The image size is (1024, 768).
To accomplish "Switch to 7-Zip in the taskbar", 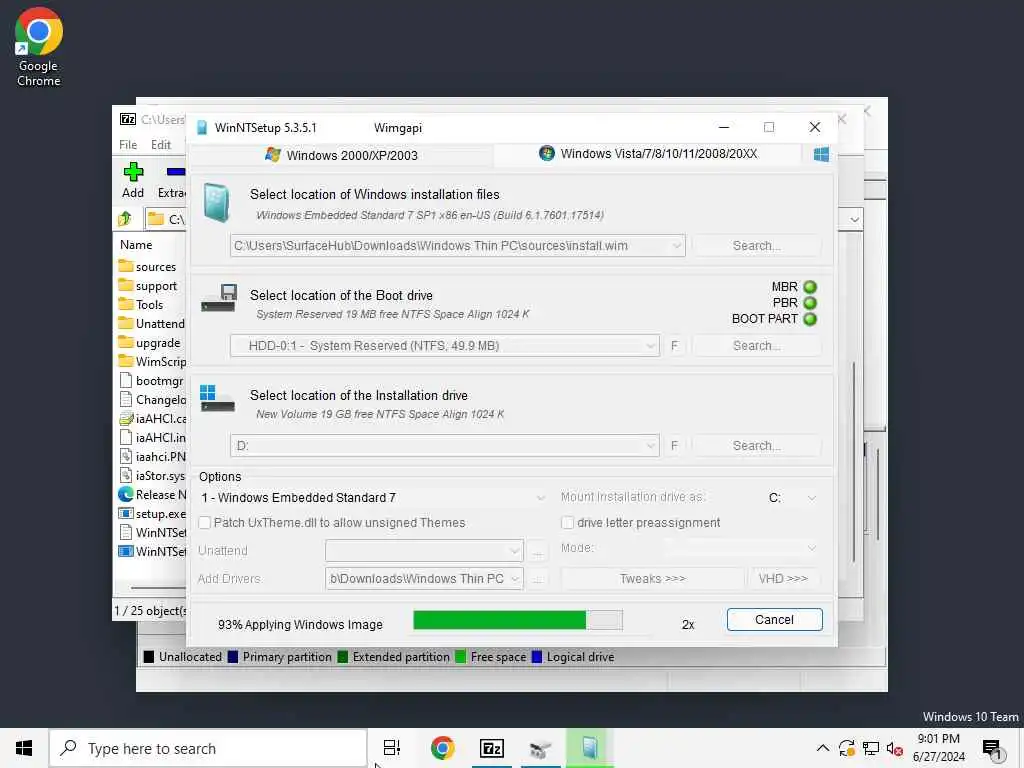I will pos(492,748).
